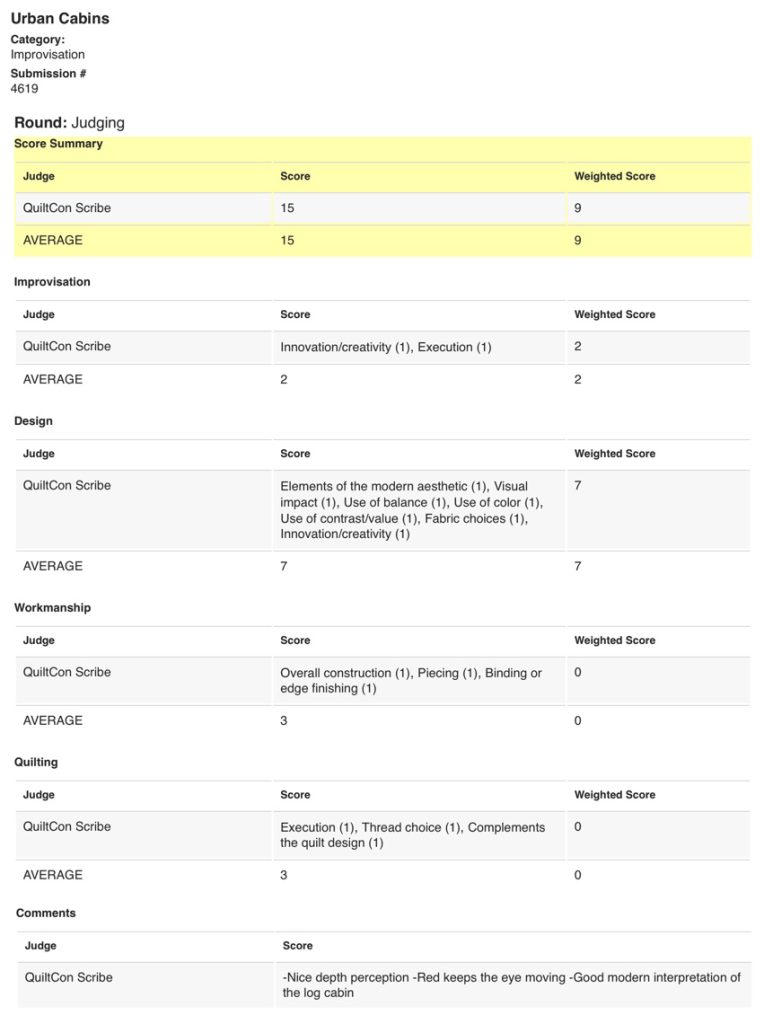
Task: Click submission number 4619
Action: (24, 89)
